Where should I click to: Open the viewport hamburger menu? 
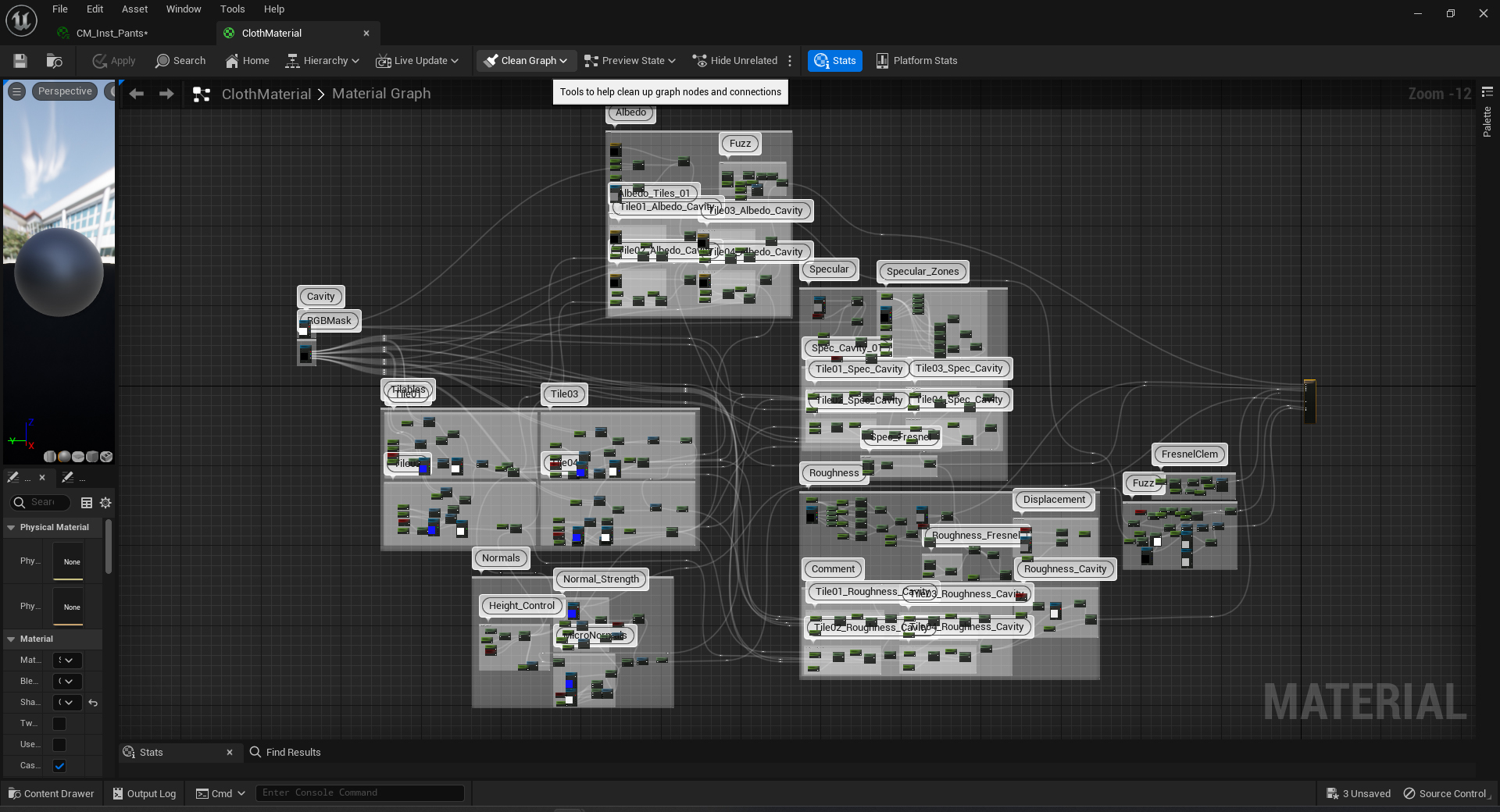click(16, 91)
